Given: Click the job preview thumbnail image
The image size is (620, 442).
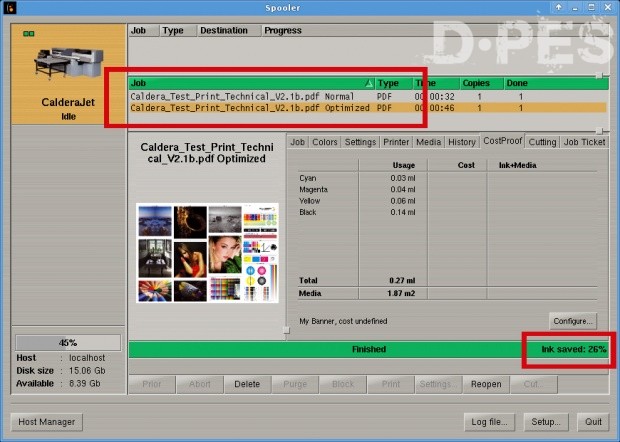Looking at the screenshot, I should click(207, 253).
